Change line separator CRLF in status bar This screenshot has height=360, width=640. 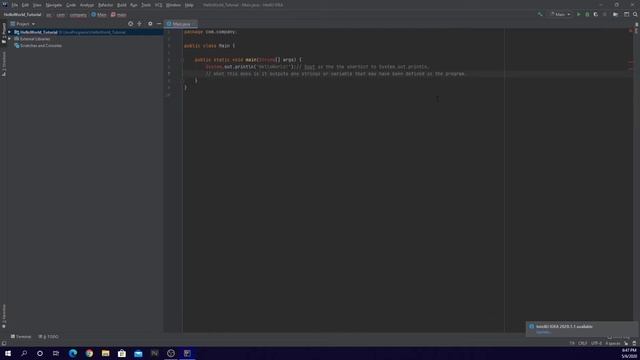coord(582,343)
